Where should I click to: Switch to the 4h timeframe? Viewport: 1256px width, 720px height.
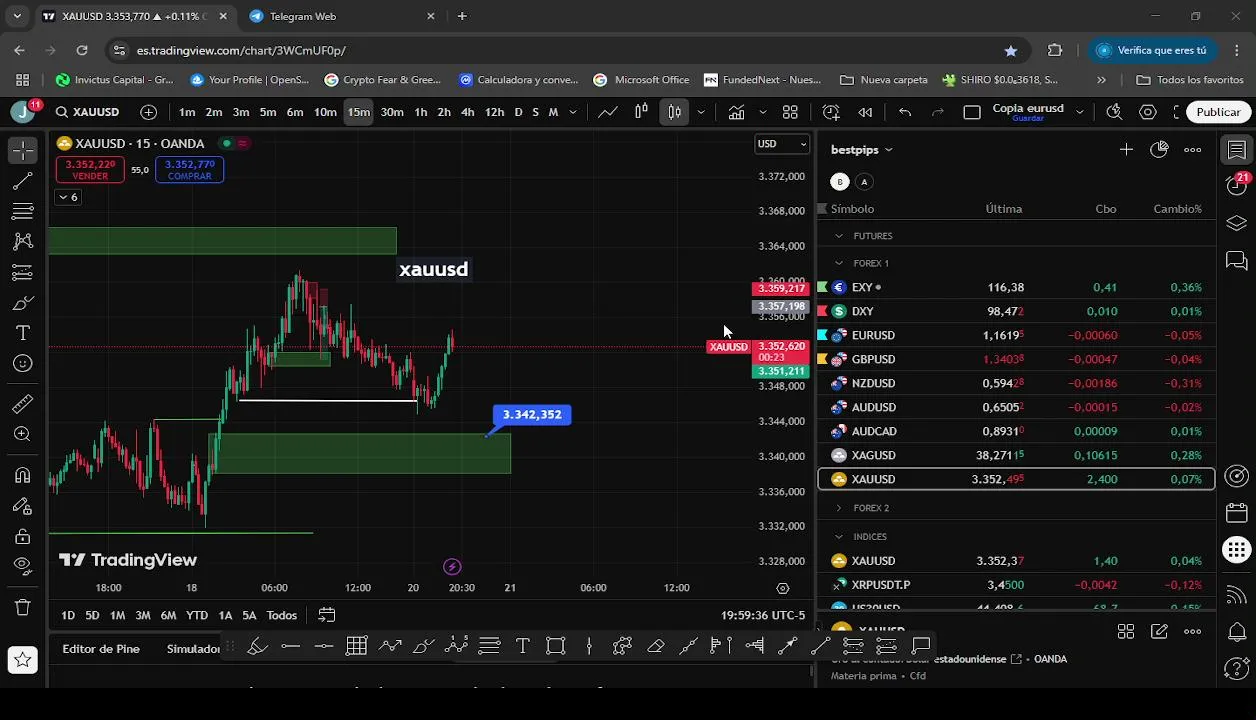point(467,112)
